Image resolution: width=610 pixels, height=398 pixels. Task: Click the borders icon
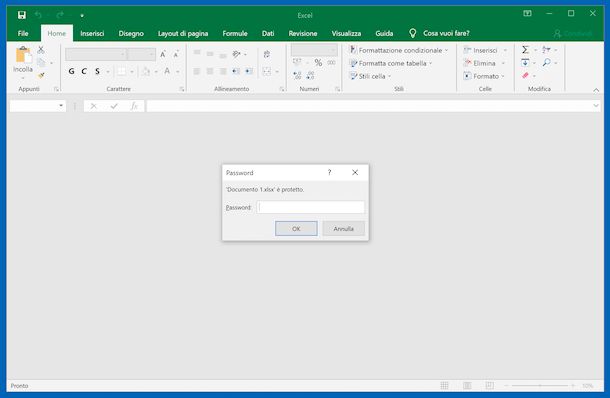click(x=121, y=71)
